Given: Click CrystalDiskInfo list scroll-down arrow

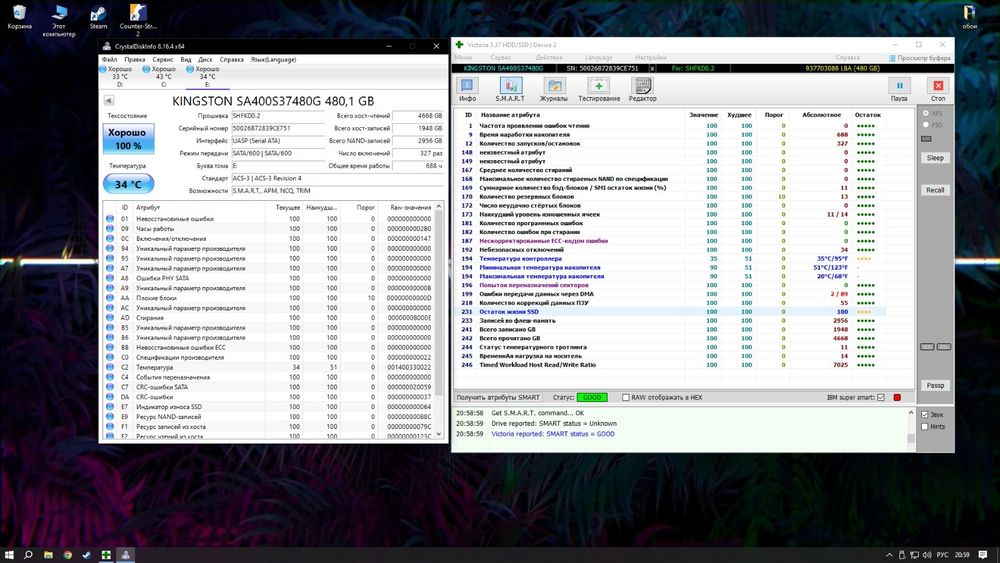Looking at the screenshot, I should pyautogui.click(x=439, y=434).
